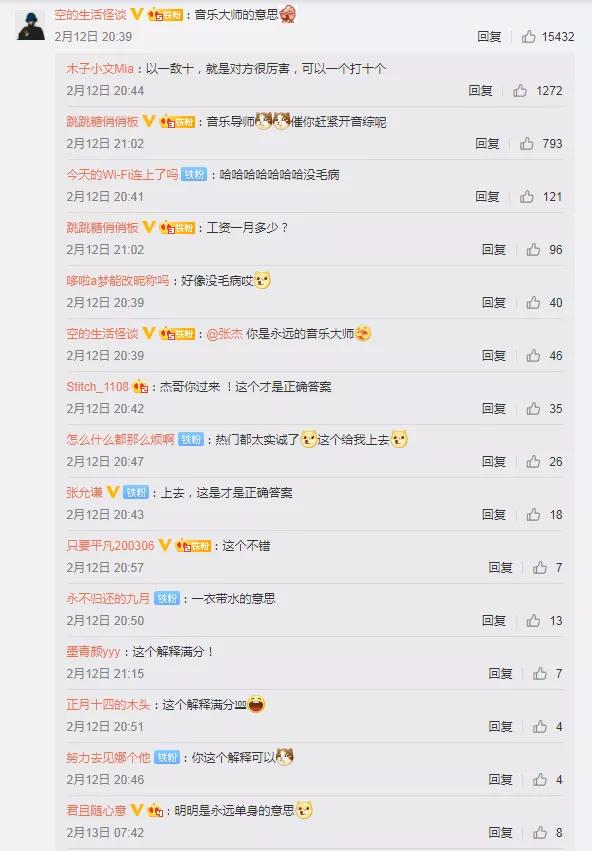Screen dimensions: 592x851
Task: Like 君且随心意's comment
Action: coord(539,832)
